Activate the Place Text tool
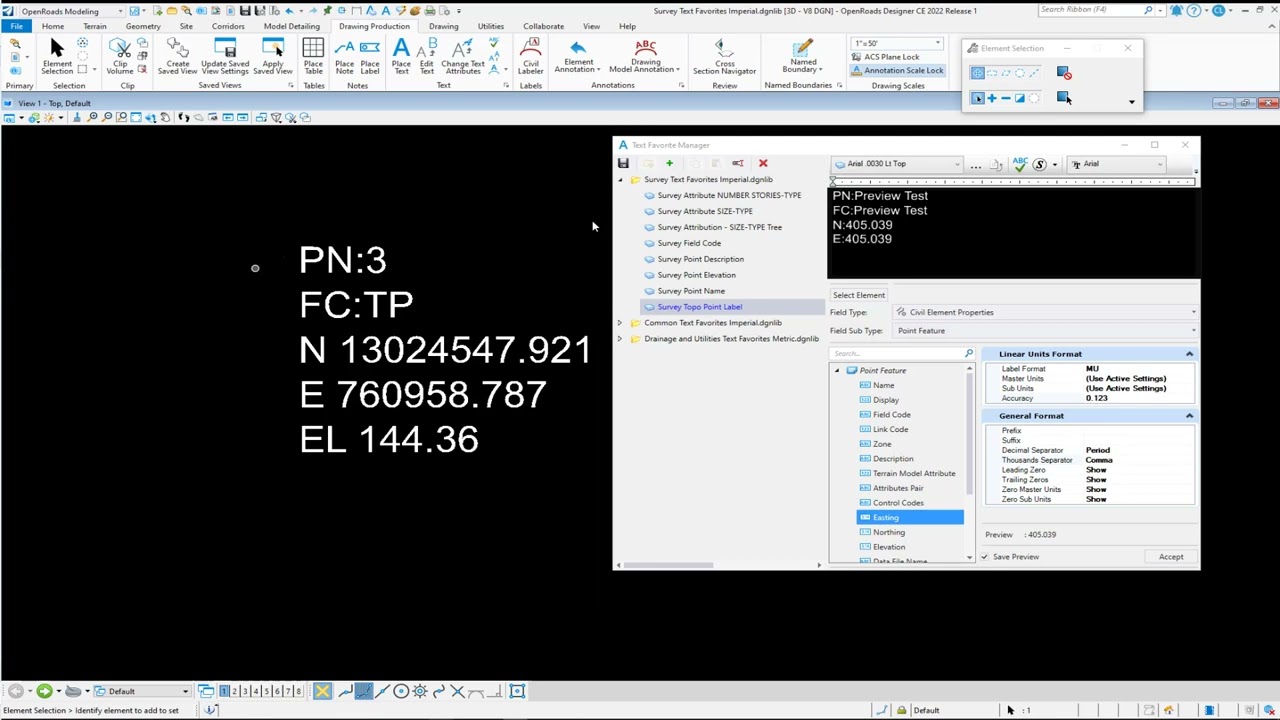The image size is (1280, 720). 401,56
